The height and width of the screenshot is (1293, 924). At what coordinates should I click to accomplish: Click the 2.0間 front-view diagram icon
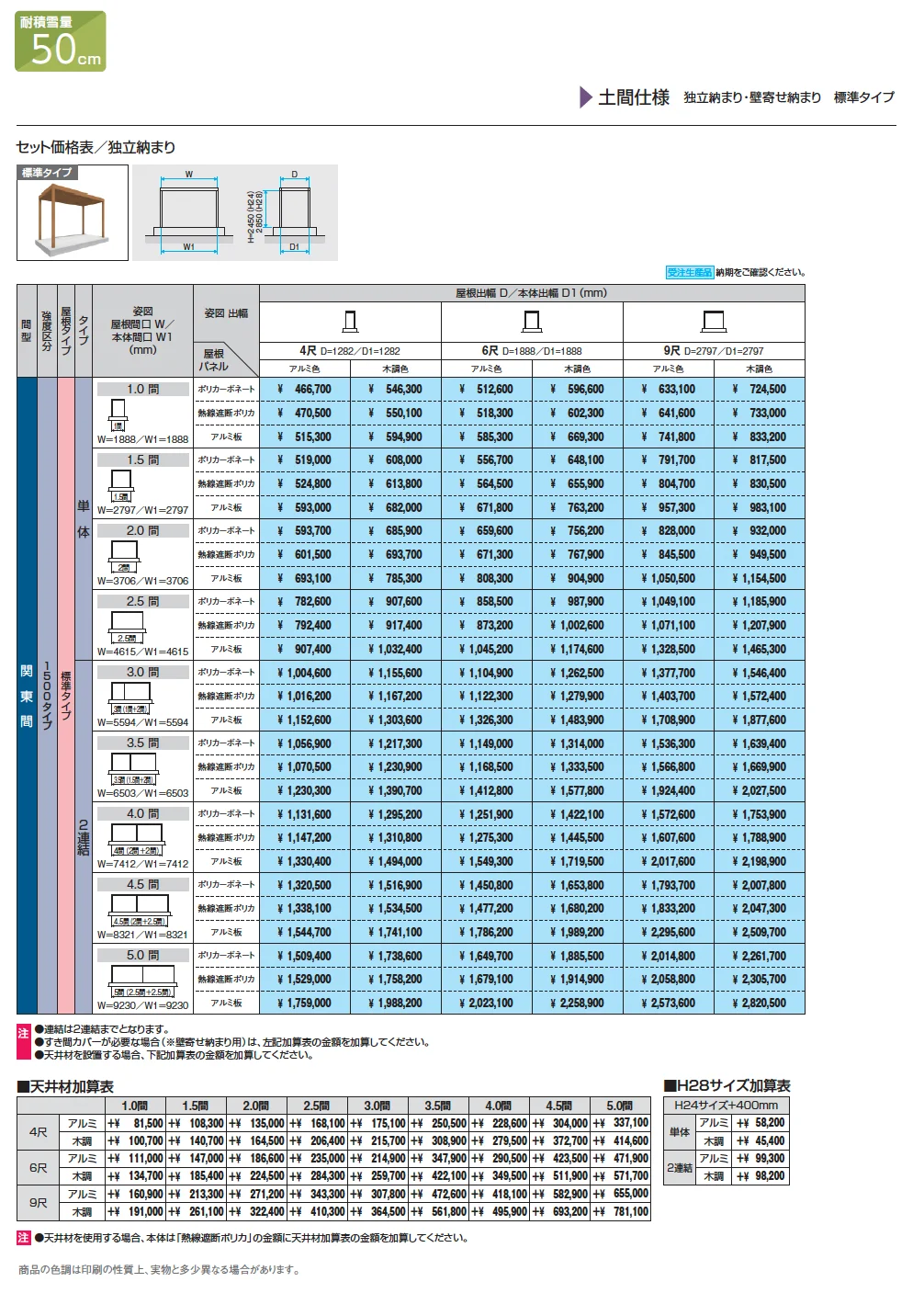click(x=124, y=556)
